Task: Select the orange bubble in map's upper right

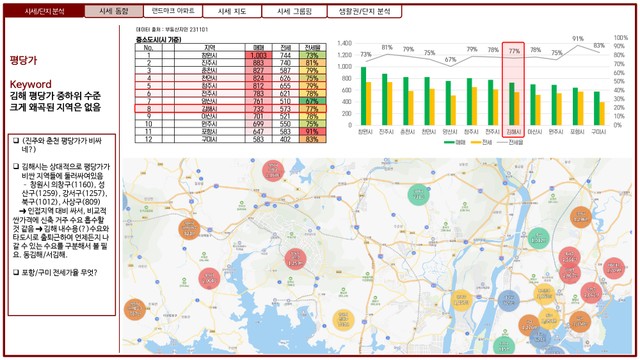Action: click(580, 217)
